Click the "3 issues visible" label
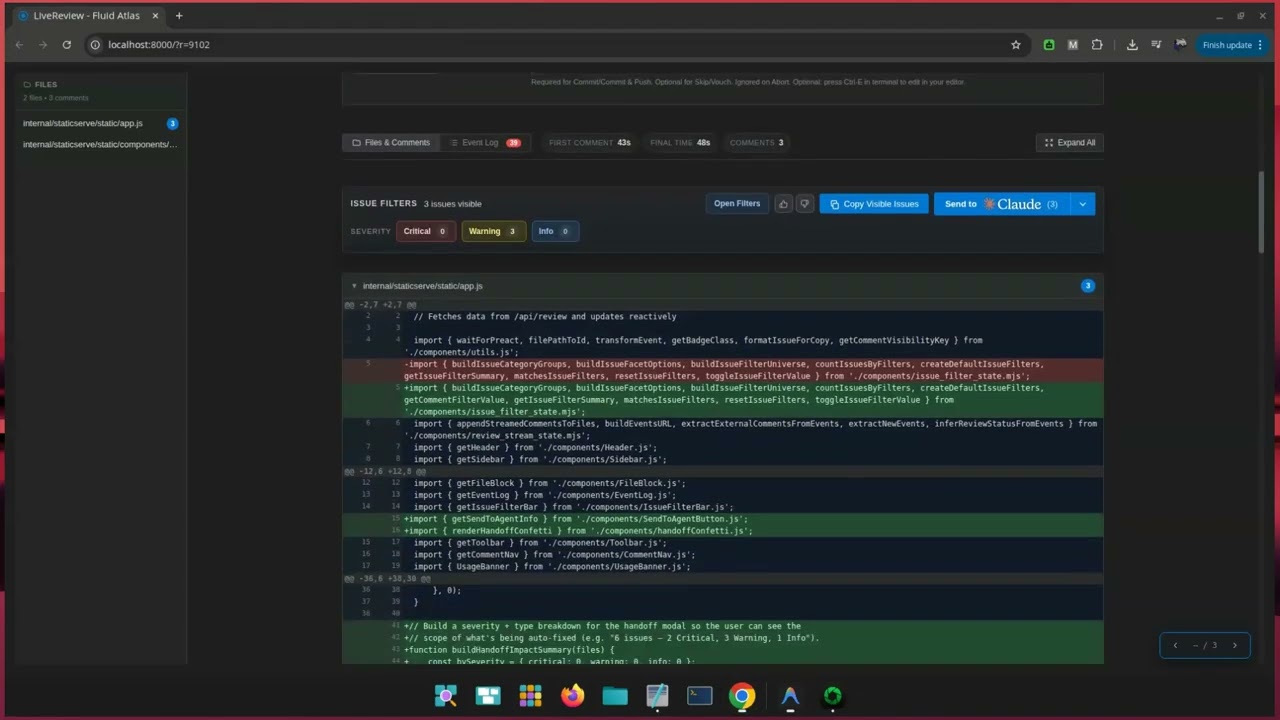The image size is (1280, 720). click(x=453, y=204)
